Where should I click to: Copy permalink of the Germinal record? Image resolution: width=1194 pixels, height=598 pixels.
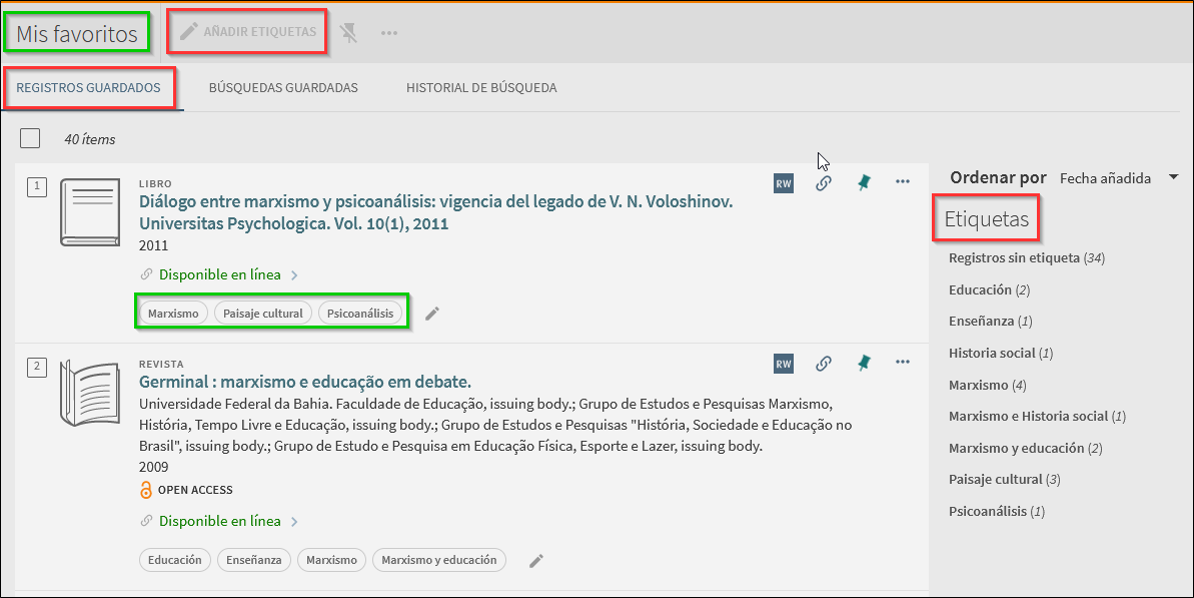coord(823,364)
